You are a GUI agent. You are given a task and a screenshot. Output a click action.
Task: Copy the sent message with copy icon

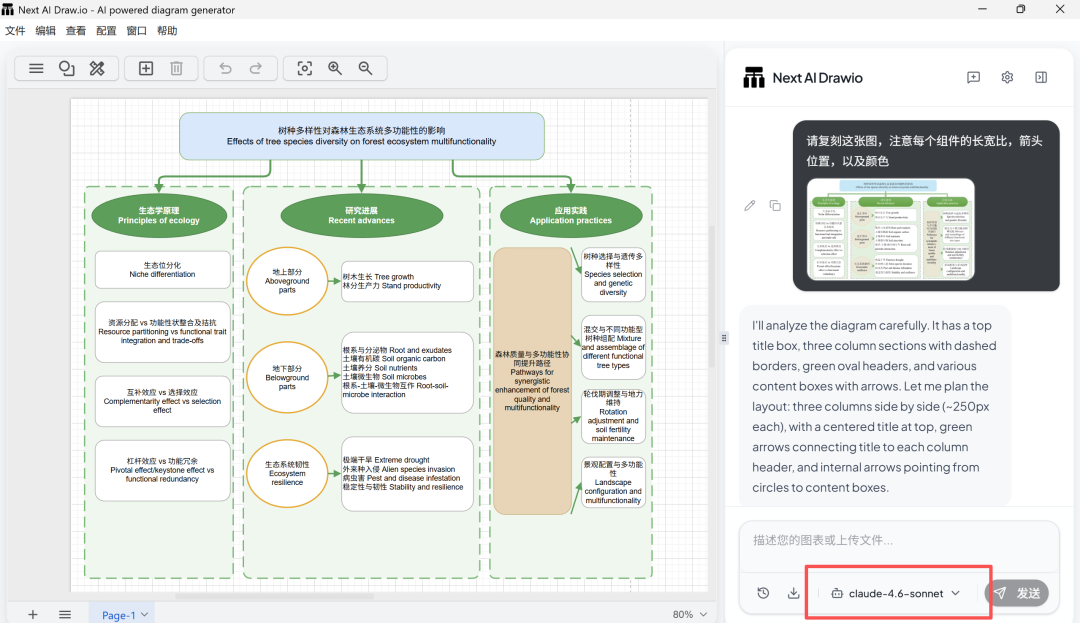pos(775,206)
